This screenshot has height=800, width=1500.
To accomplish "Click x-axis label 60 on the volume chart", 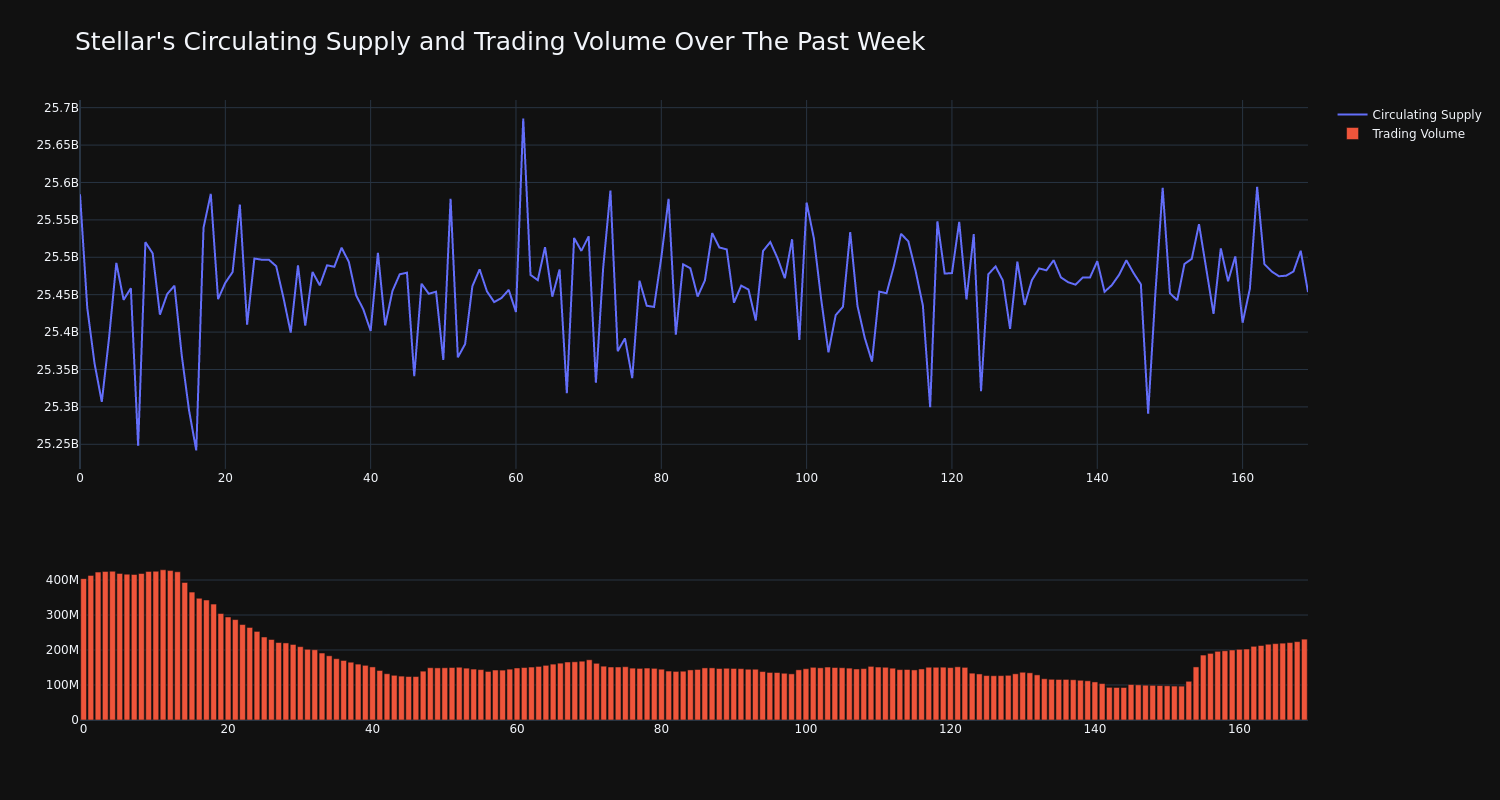I will [x=517, y=729].
